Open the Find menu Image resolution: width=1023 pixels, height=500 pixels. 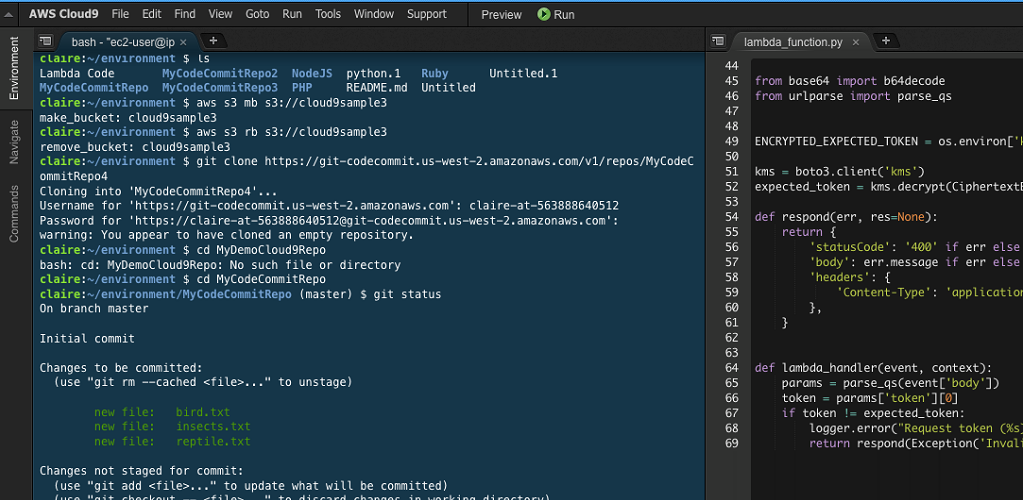[185, 14]
